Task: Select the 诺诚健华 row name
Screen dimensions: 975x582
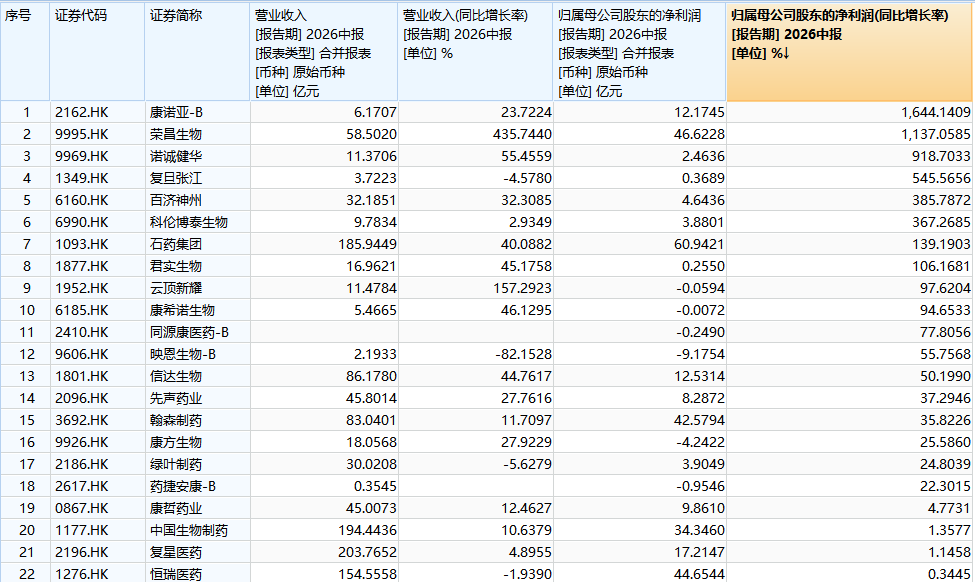Action: (x=176, y=156)
